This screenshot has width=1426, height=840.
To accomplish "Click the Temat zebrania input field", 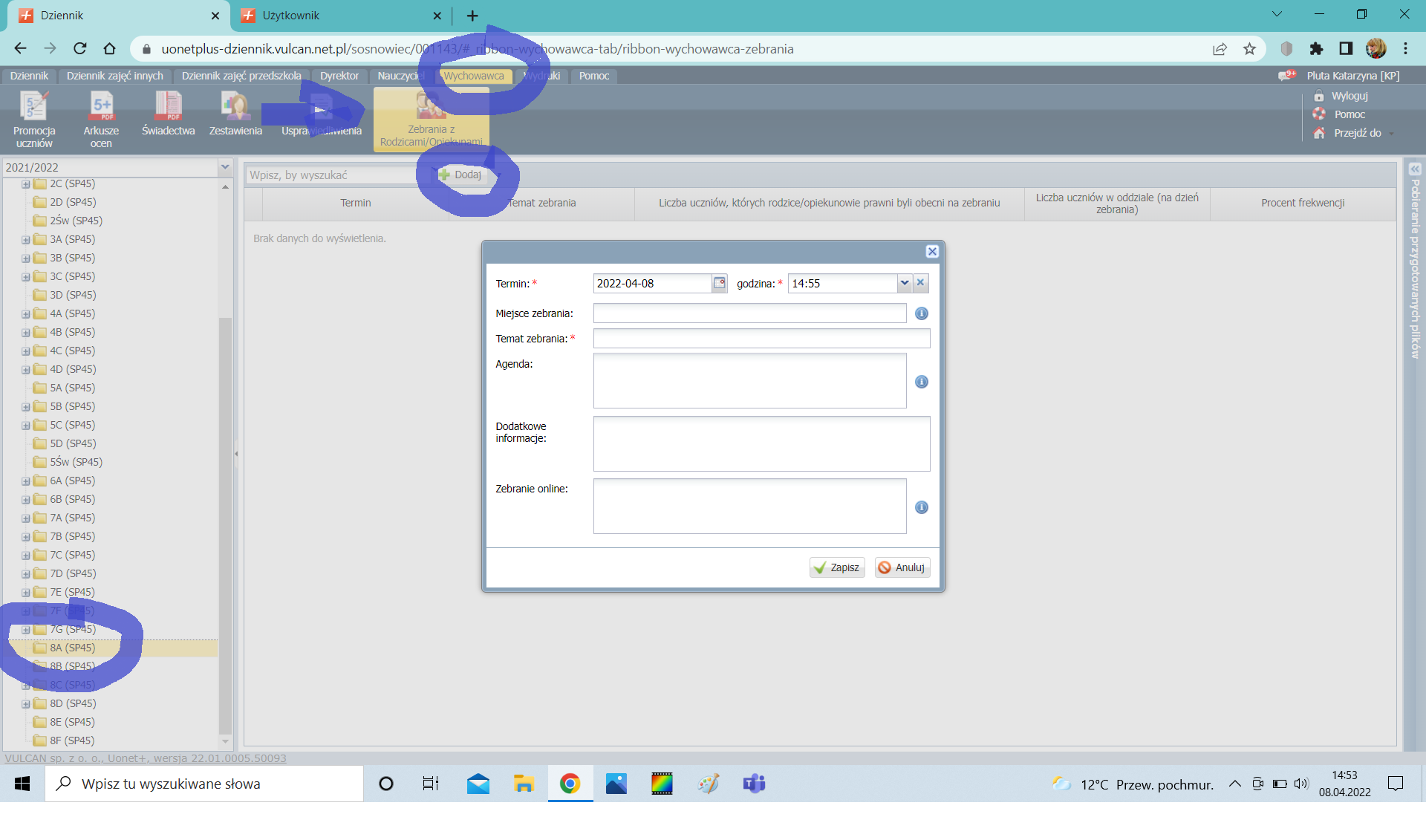I will pyautogui.click(x=761, y=339).
